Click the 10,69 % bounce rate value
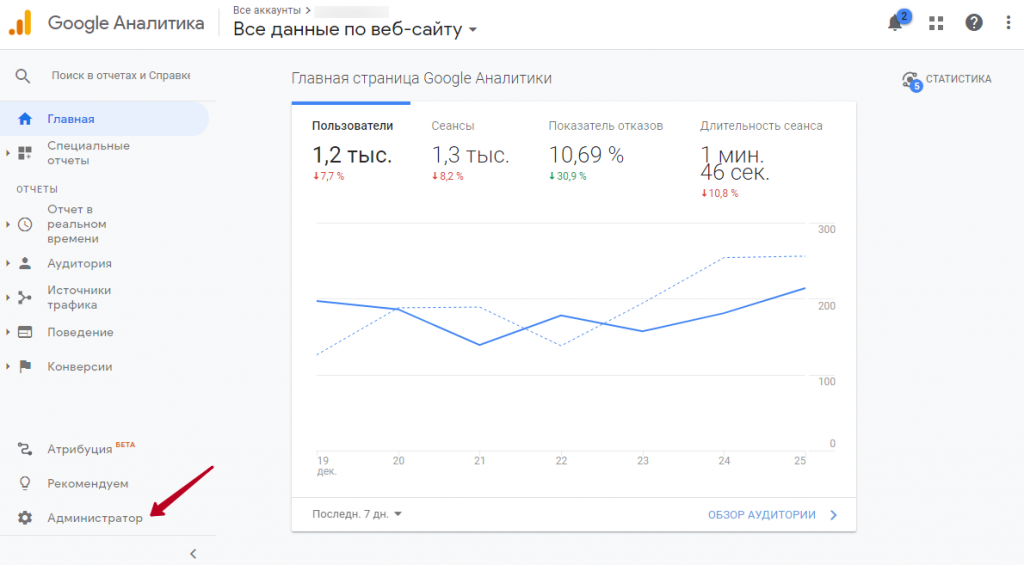The height and width of the screenshot is (565, 1024). (x=586, y=155)
